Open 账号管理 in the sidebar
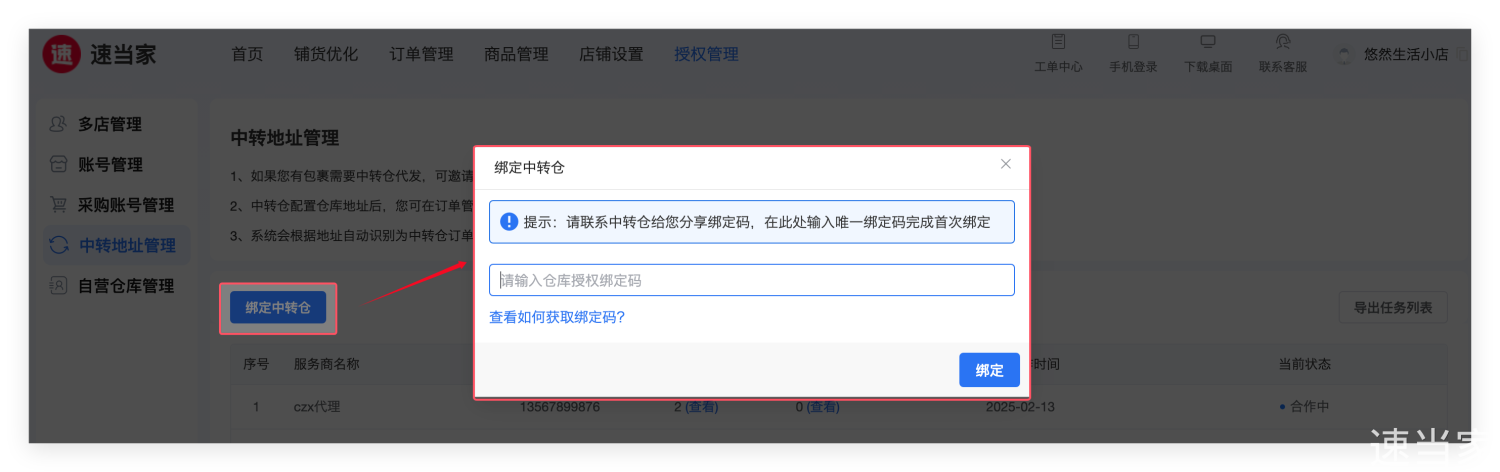This screenshot has height=472, width=1500. [x=110, y=165]
